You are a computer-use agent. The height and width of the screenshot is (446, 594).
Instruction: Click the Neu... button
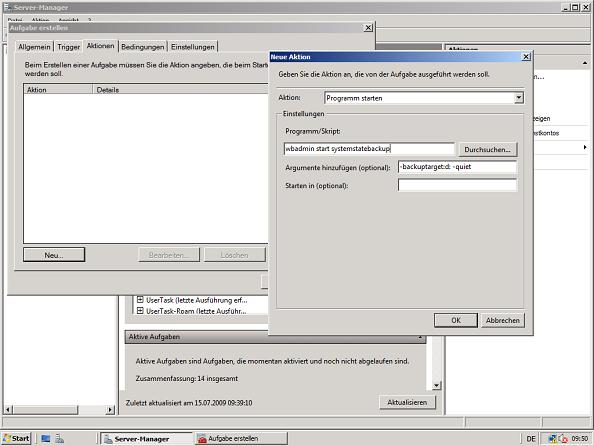coord(54,255)
